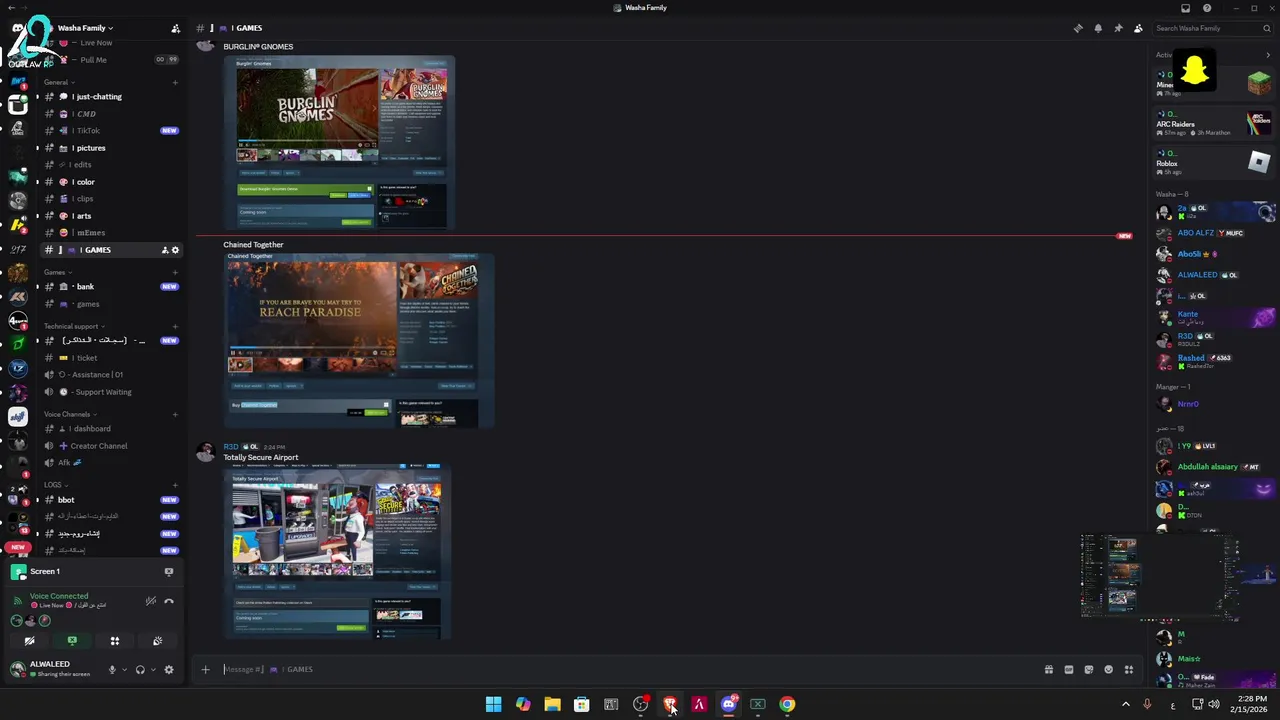1280x720 pixels.
Task: Disconnect from voice with hang-up icon
Action: tap(169, 601)
